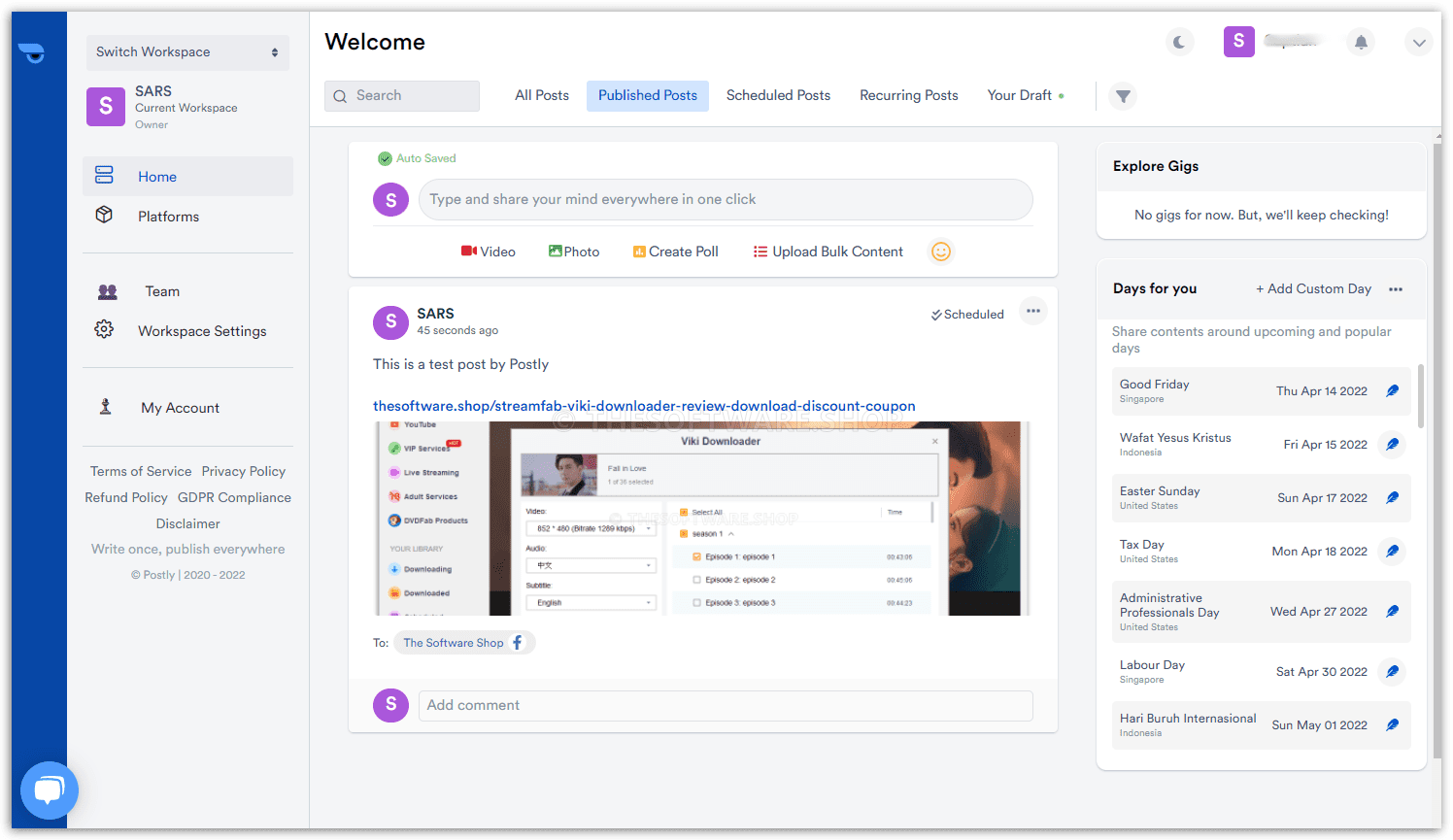This screenshot has height=840, width=1453.
Task: Click Create Poll
Action: 676,252
